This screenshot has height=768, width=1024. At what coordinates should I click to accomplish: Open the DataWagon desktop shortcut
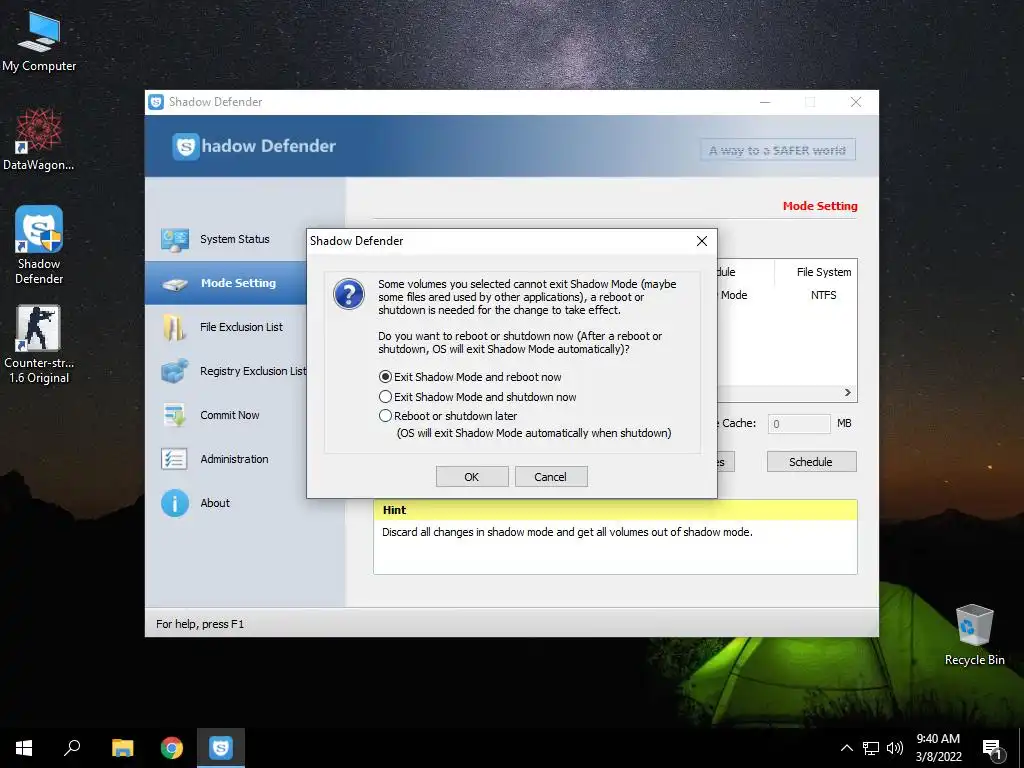(x=39, y=139)
